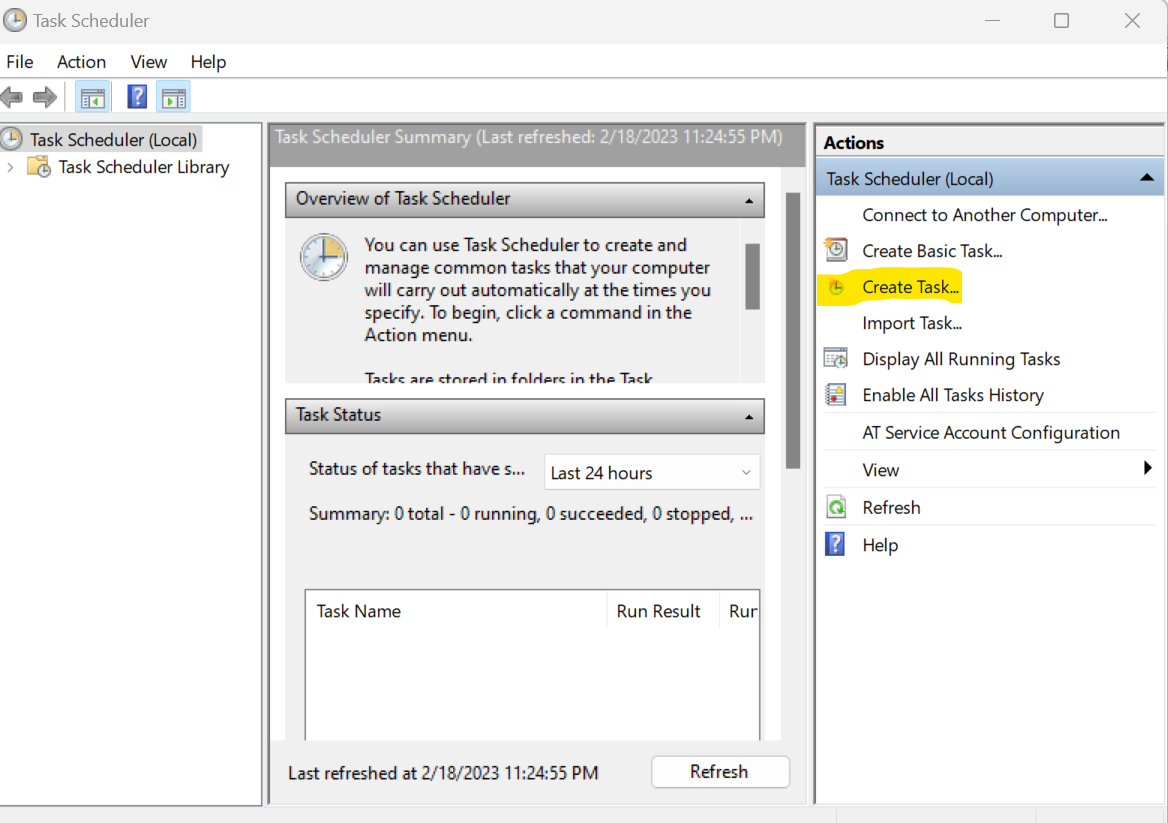The height and width of the screenshot is (823, 1168).
Task: Click the Refresh button at bottom
Action: tap(720, 772)
